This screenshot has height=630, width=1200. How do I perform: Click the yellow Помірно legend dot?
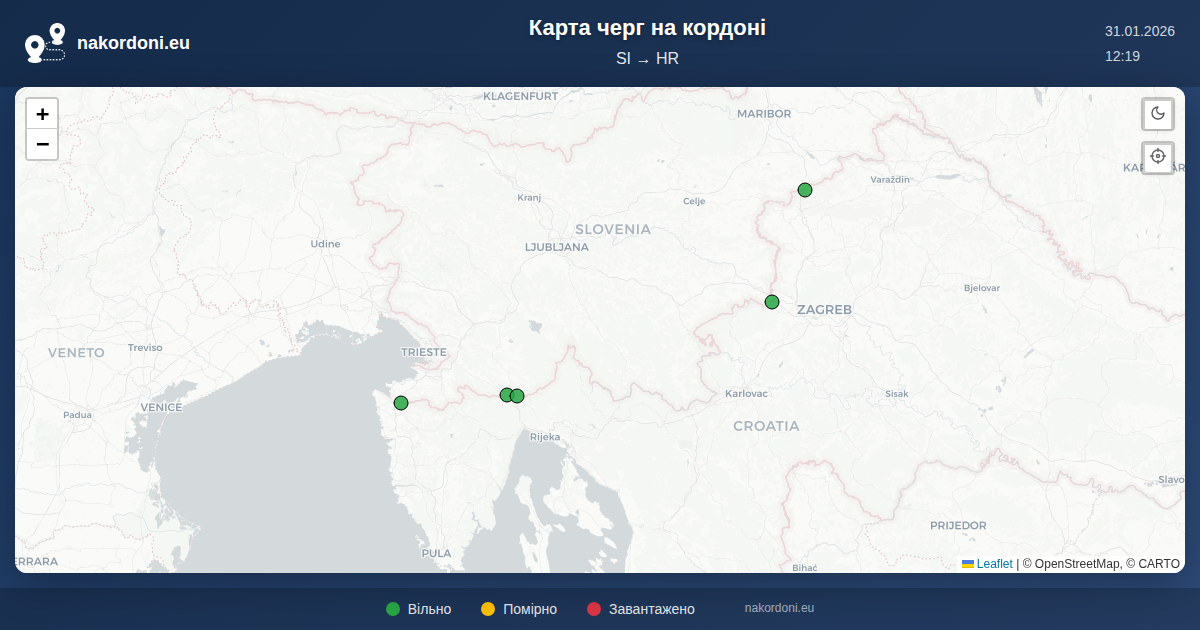coord(488,609)
